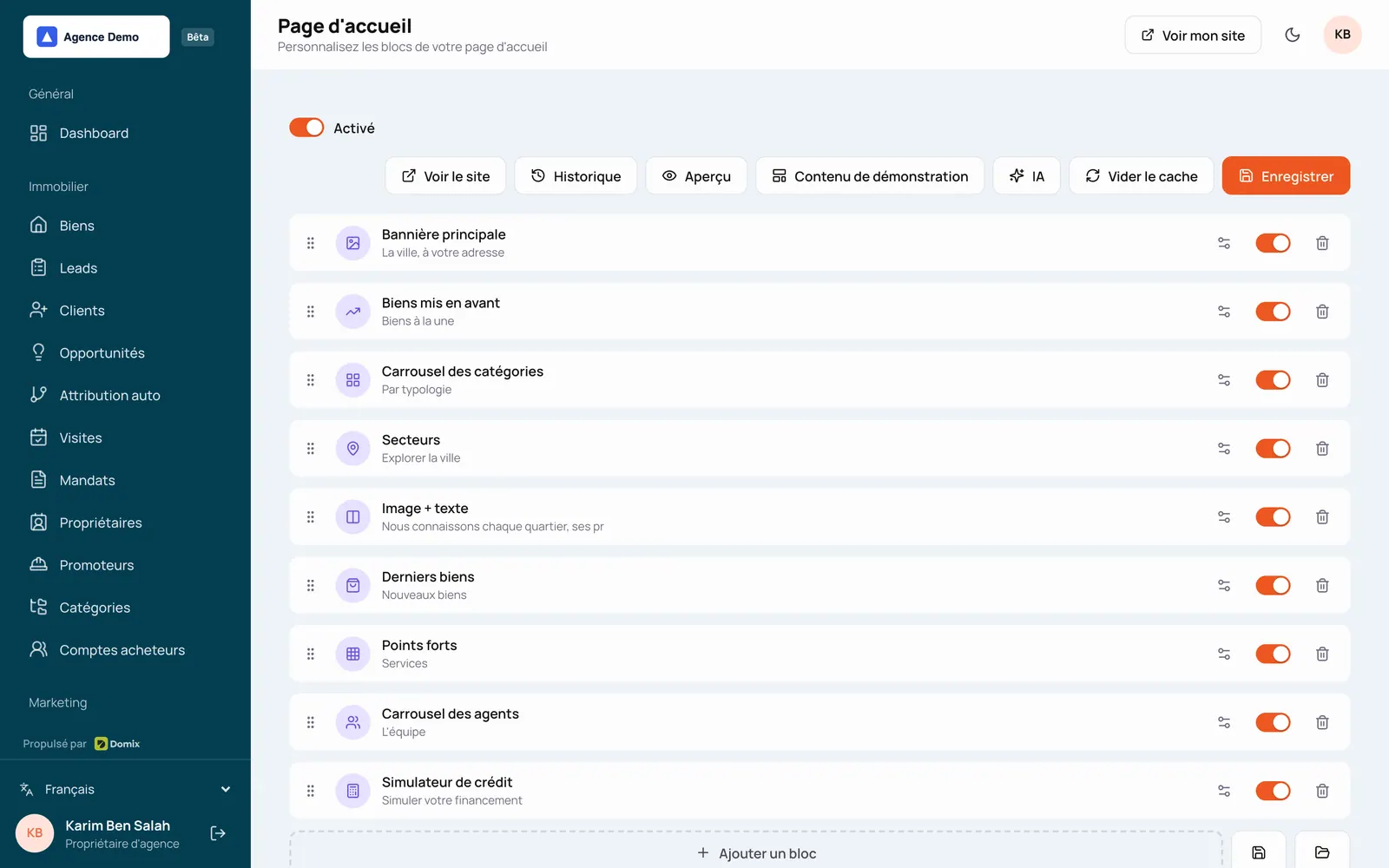Follow the Domix powered-by link
This screenshot has width=1389, height=868.
pyautogui.click(x=117, y=744)
